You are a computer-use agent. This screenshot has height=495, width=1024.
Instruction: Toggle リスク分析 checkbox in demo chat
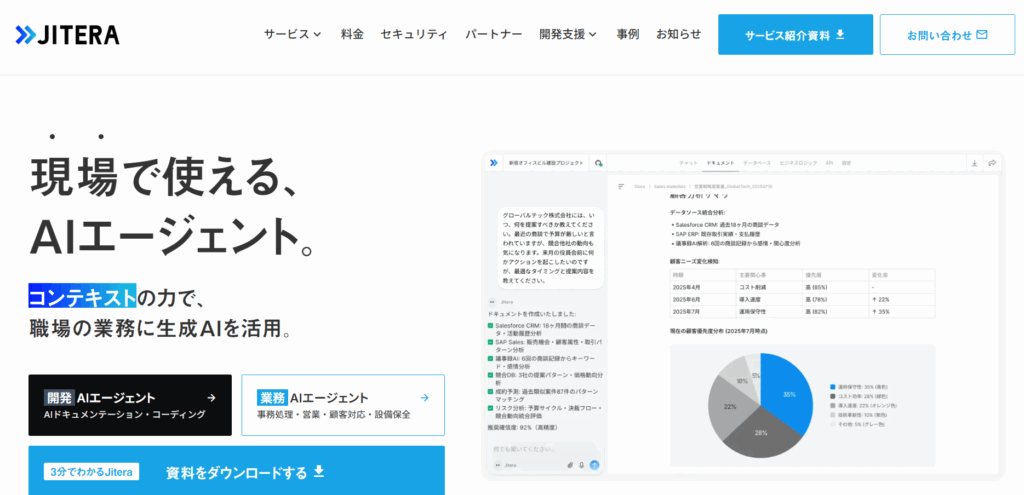click(x=490, y=408)
